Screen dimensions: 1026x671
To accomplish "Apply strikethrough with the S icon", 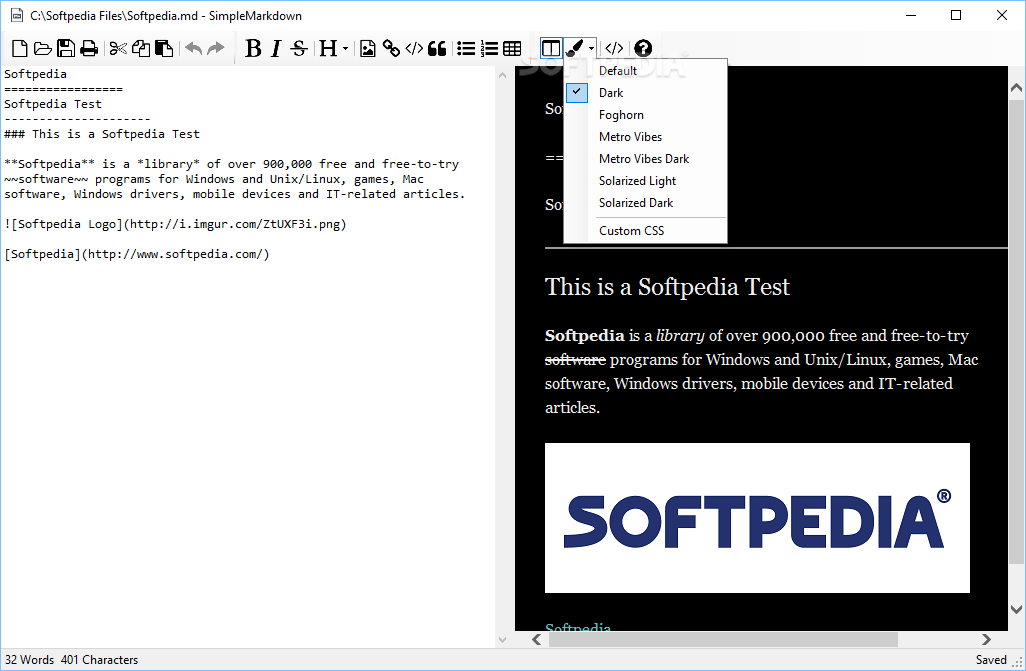I will coord(299,48).
